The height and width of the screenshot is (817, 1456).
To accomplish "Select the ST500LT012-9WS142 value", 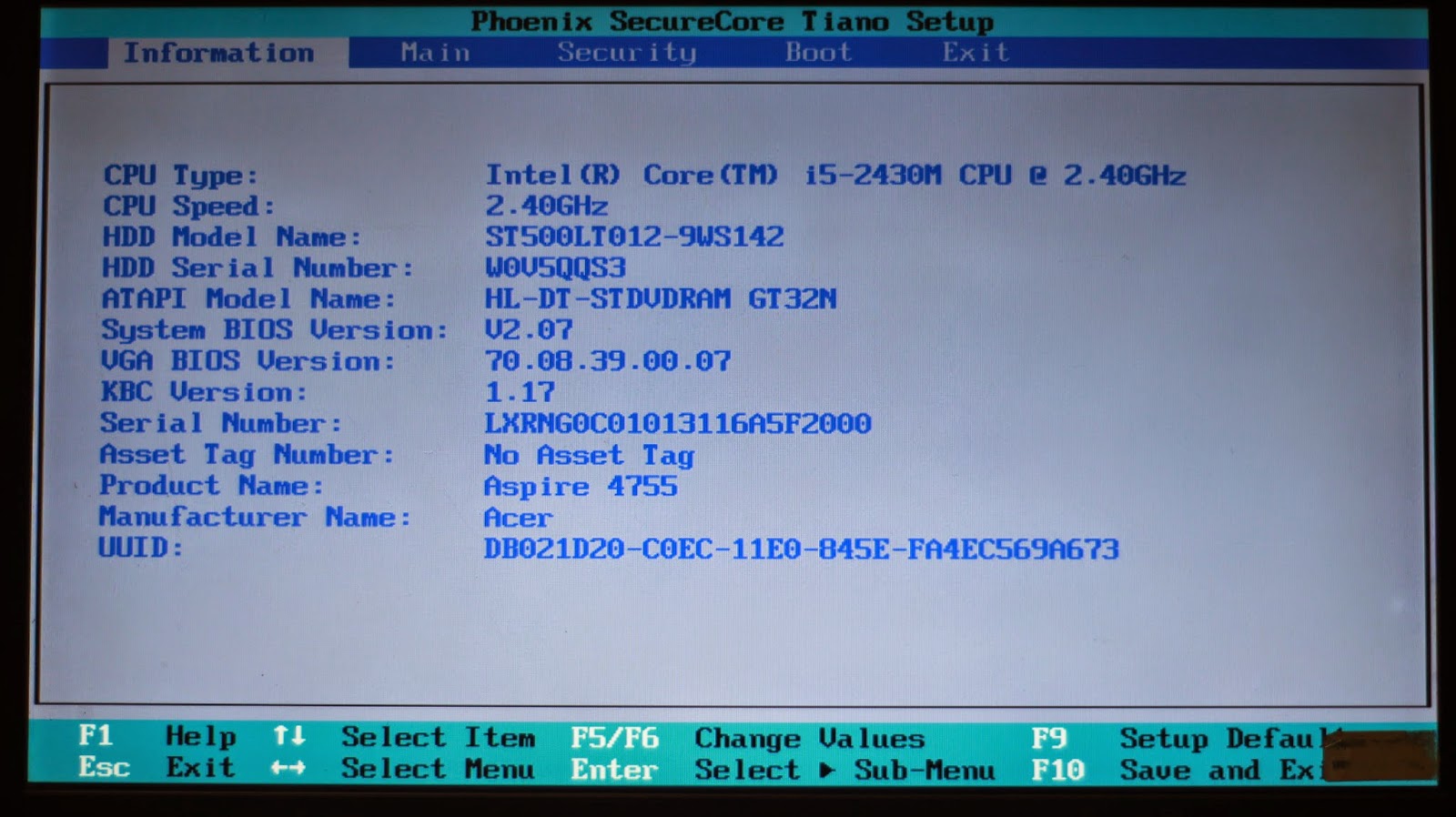I will pyautogui.click(x=633, y=237).
